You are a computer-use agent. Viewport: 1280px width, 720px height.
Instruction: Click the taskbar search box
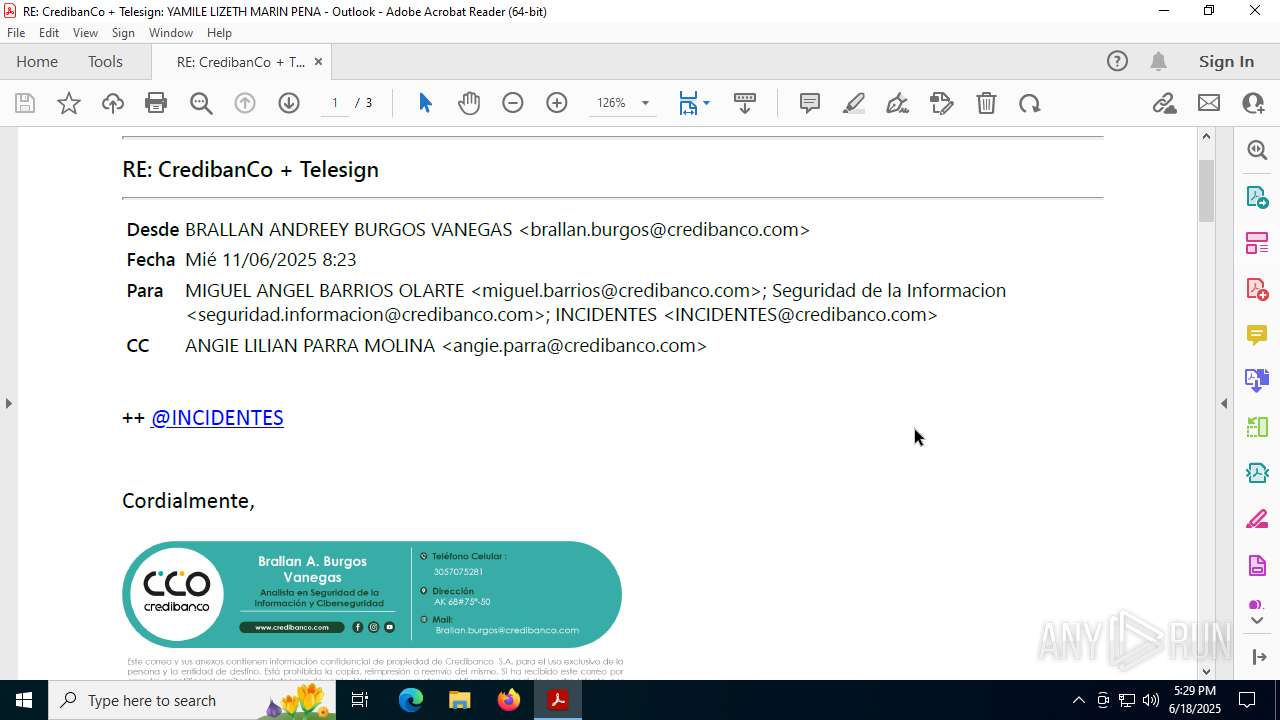192,700
